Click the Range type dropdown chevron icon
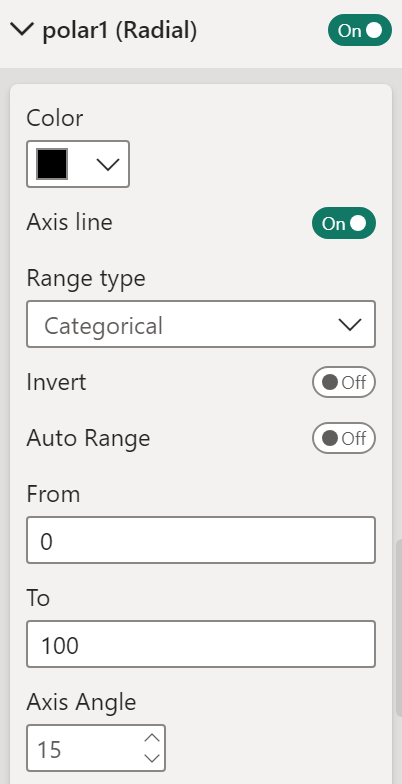 click(x=350, y=324)
